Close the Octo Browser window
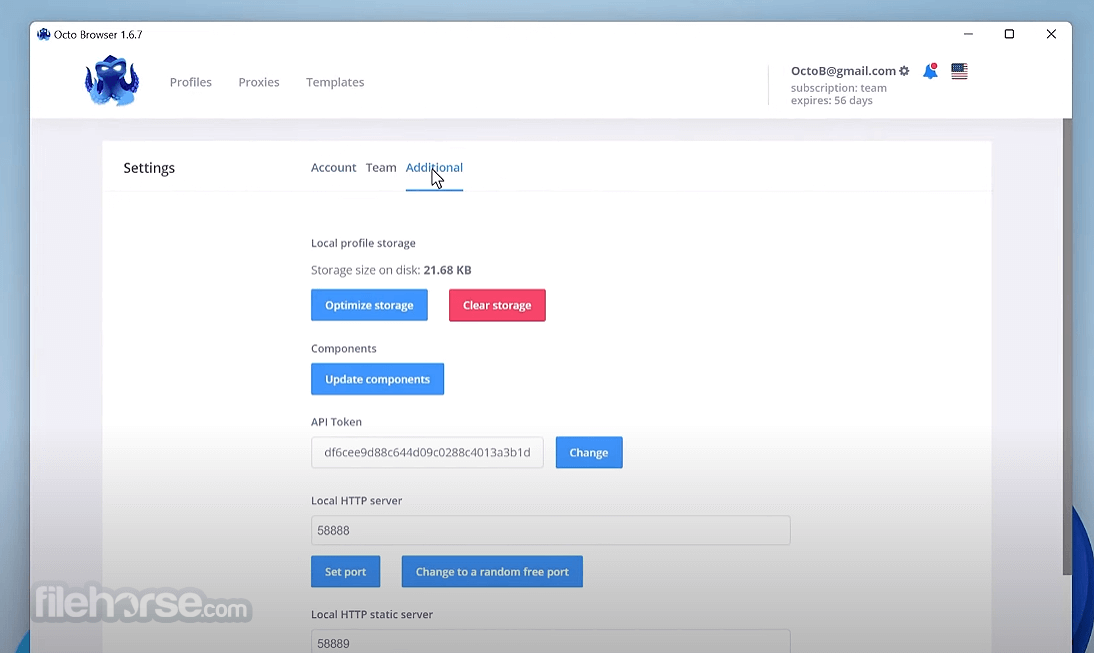This screenshot has height=653, width=1094. [1051, 34]
